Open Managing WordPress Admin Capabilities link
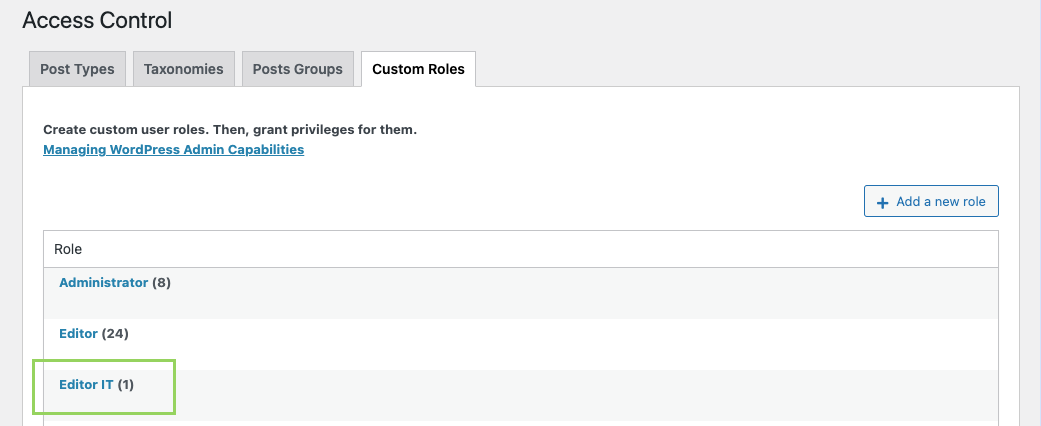The image size is (1041, 426). click(x=173, y=149)
